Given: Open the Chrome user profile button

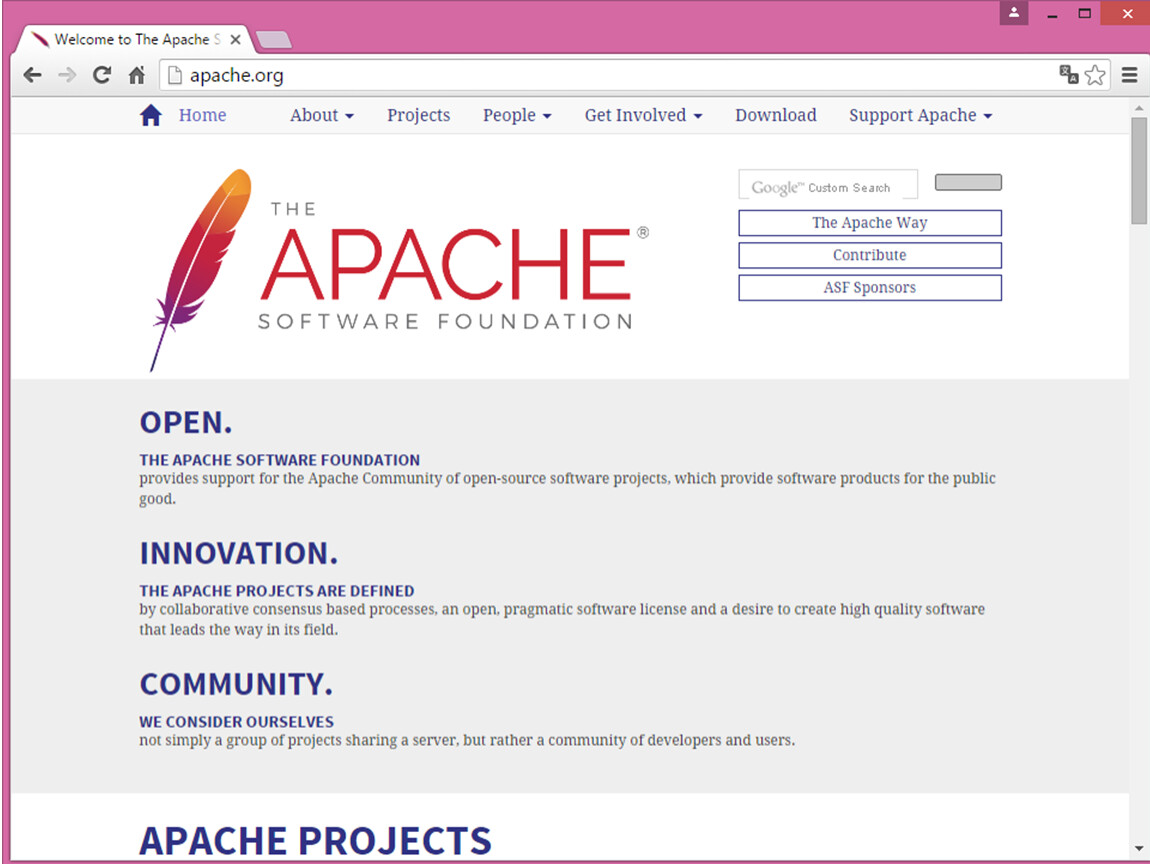Looking at the screenshot, I should point(1014,13).
